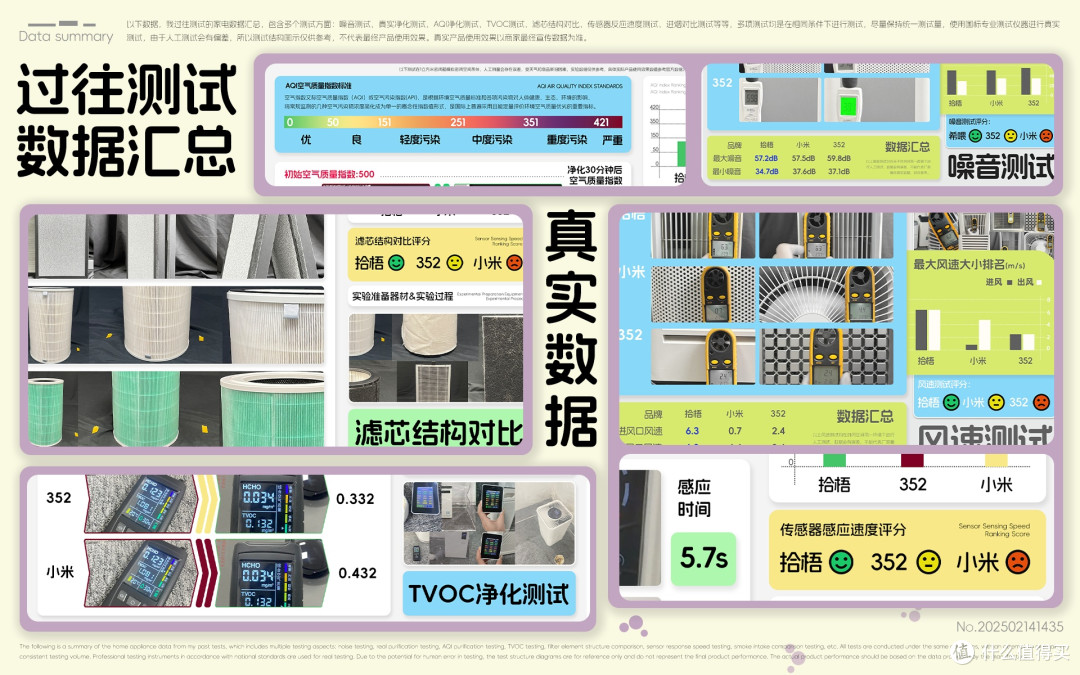Click the 0.432 TVOC result
Viewport: 1080px width, 675px height.
tap(357, 572)
